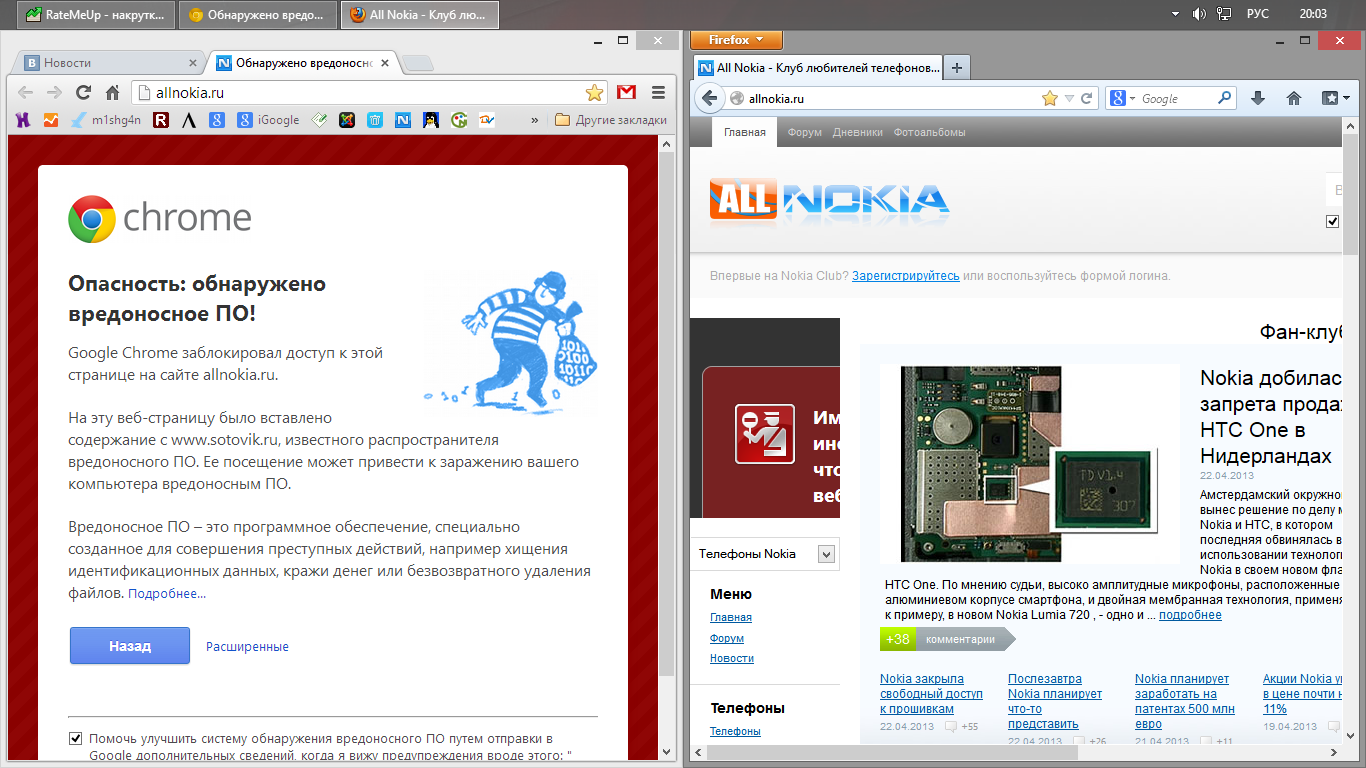This screenshot has width=1366, height=768.
Task: Open the iGoogle bookmark
Action: coord(268,120)
